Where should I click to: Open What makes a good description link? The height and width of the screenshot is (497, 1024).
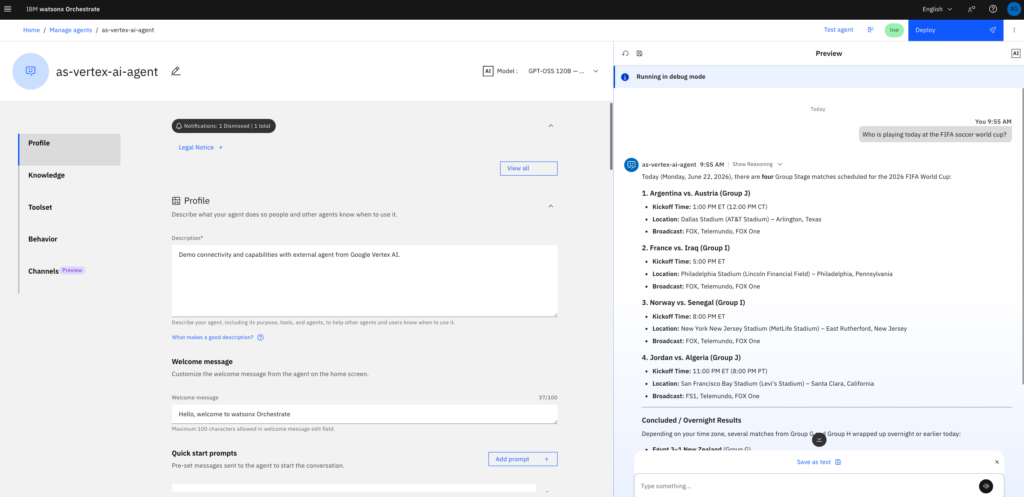pos(212,338)
